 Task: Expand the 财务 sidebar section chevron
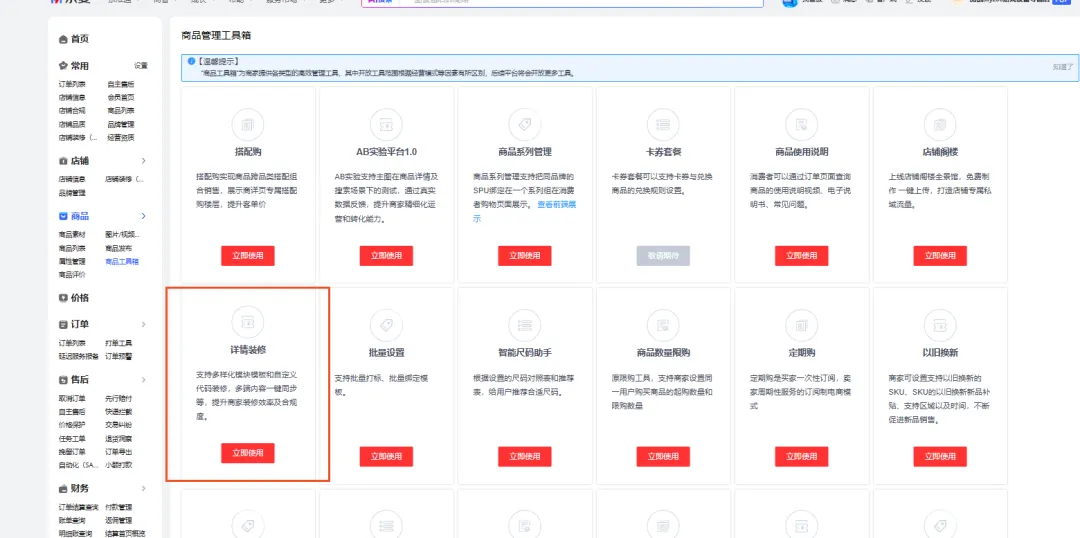[x=144, y=488]
